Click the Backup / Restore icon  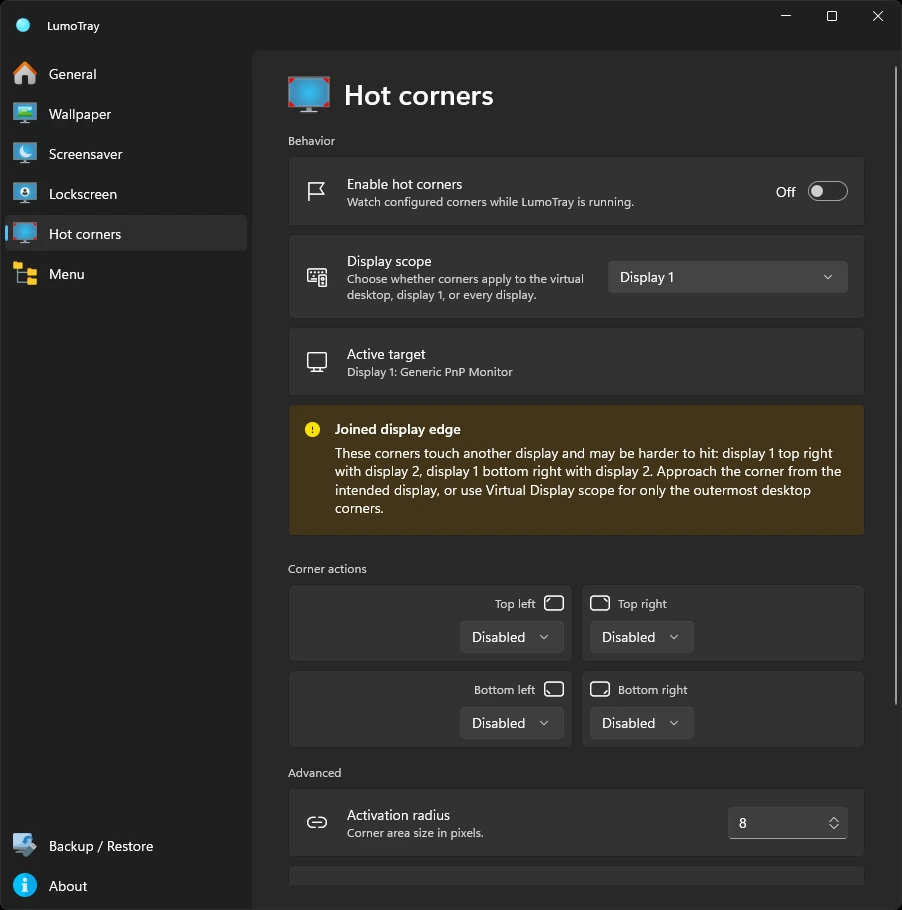pyautogui.click(x=25, y=846)
